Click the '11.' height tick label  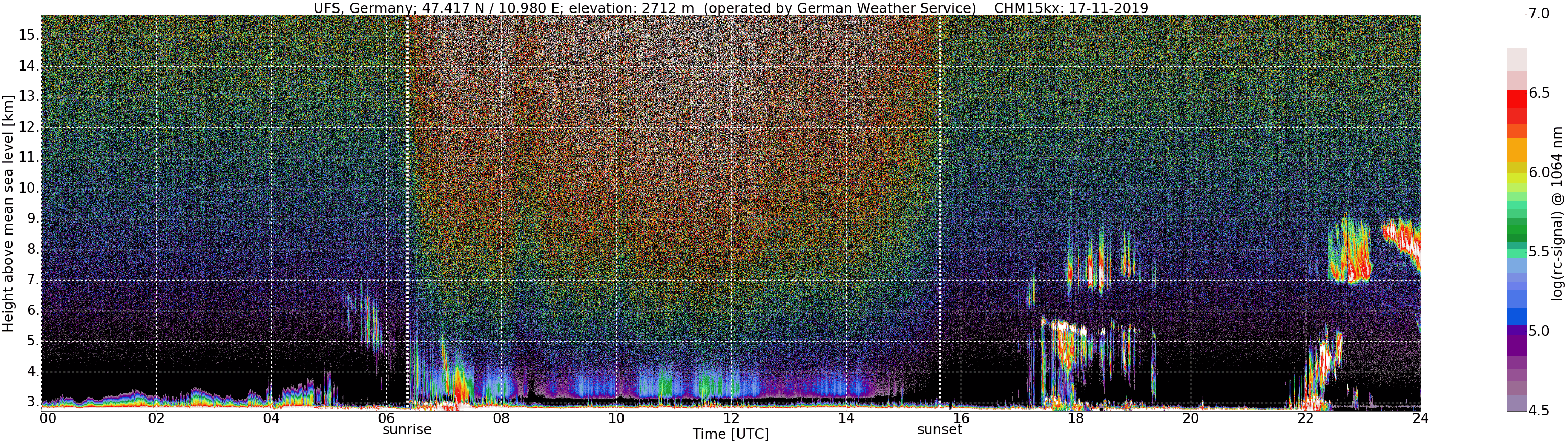click(x=29, y=158)
